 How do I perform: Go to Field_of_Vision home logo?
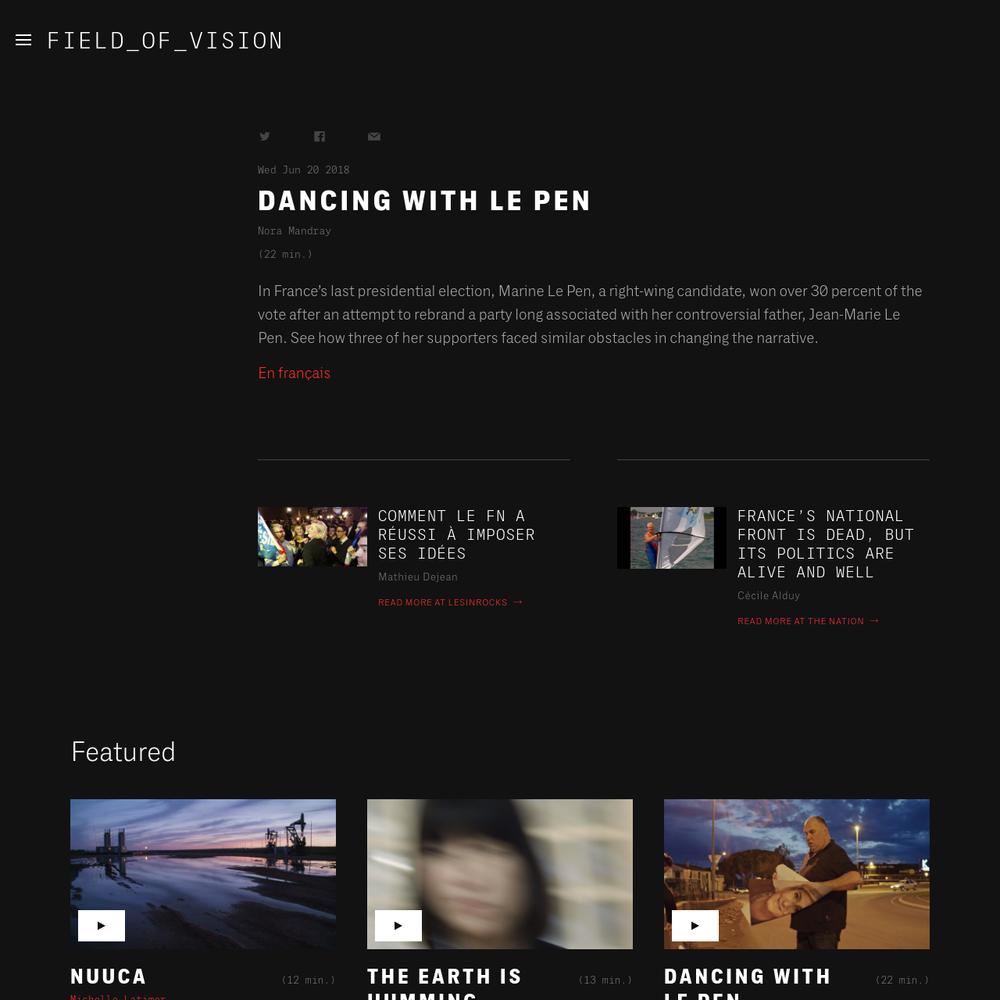(x=165, y=41)
